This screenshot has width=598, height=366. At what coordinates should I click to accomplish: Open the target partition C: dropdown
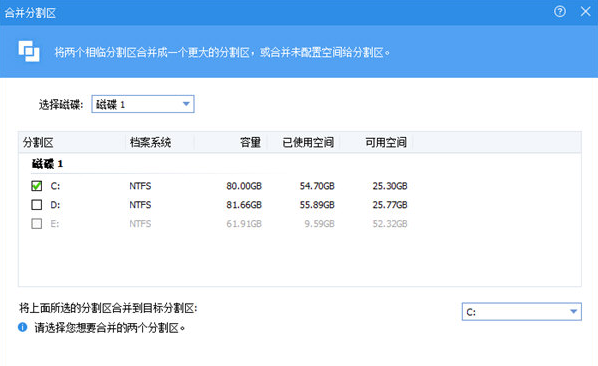coord(522,312)
